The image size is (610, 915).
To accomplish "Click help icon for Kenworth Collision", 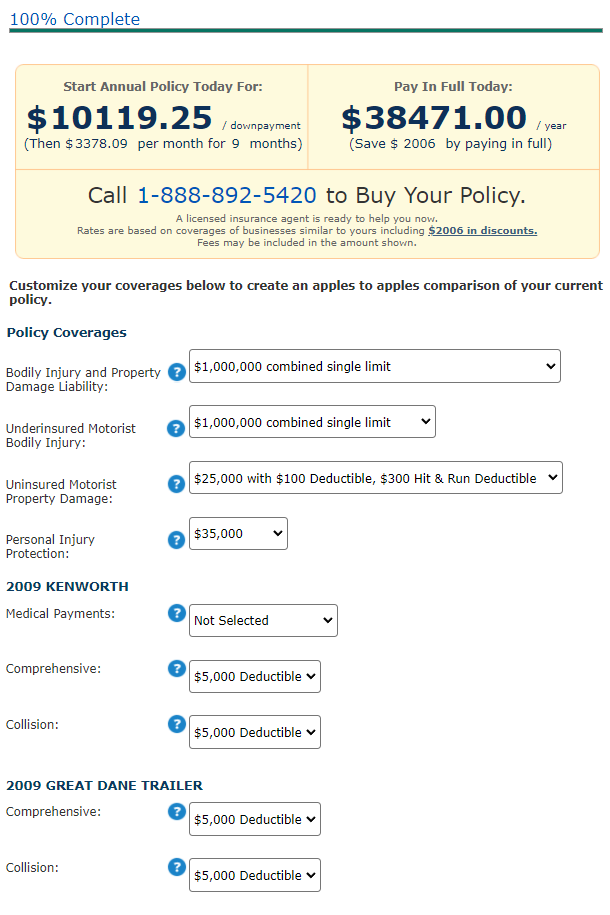I will (x=176, y=724).
